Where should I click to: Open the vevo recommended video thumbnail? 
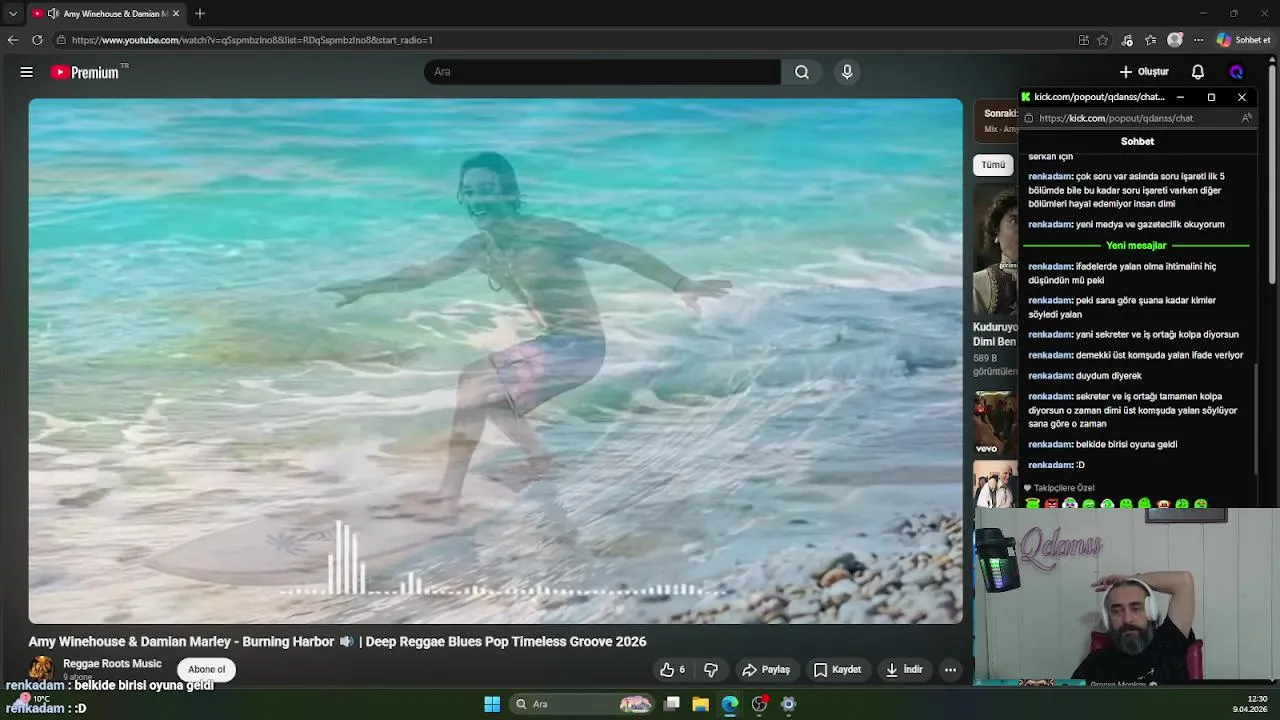pos(995,423)
